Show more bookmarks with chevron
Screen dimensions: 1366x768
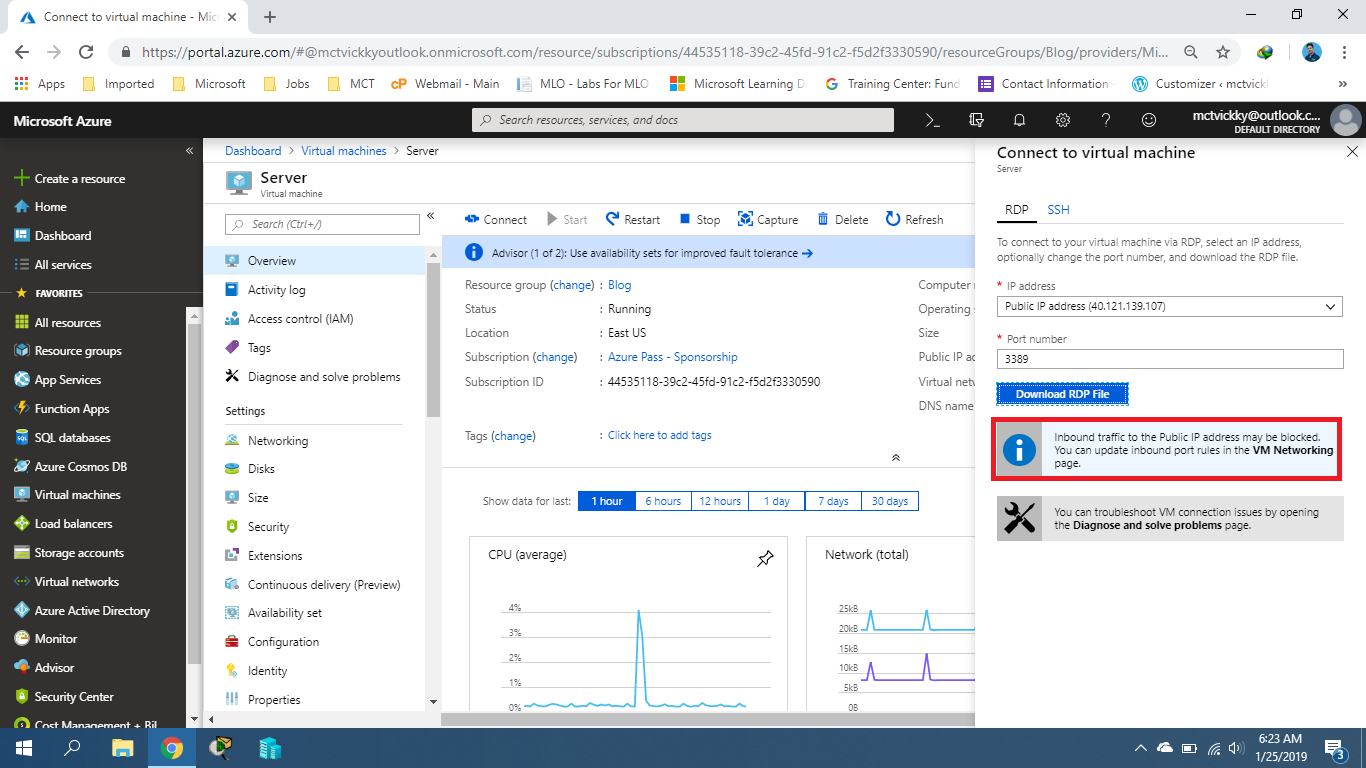[1342, 84]
